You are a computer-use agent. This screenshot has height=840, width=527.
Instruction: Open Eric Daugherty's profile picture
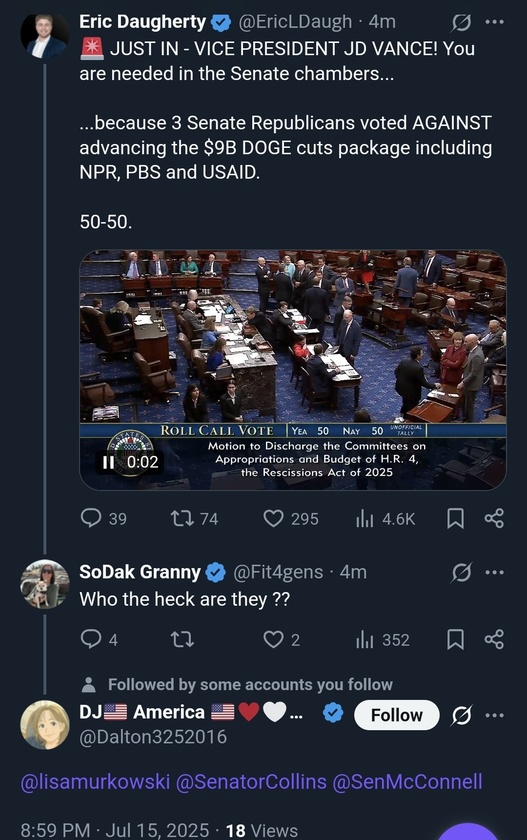click(44, 36)
